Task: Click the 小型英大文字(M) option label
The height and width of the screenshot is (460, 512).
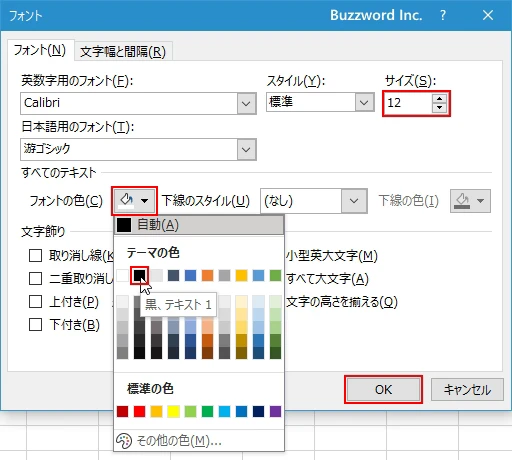Action: pyautogui.click(x=332, y=256)
